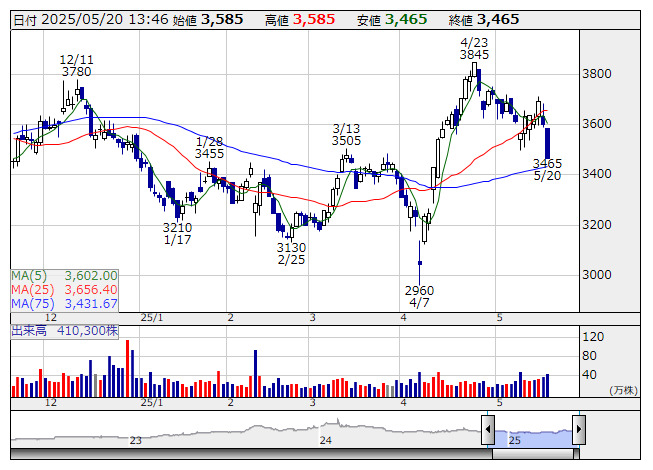
Task: Click the 1/28 3455 annotation
Action: pyautogui.click(x=209, y=148)
